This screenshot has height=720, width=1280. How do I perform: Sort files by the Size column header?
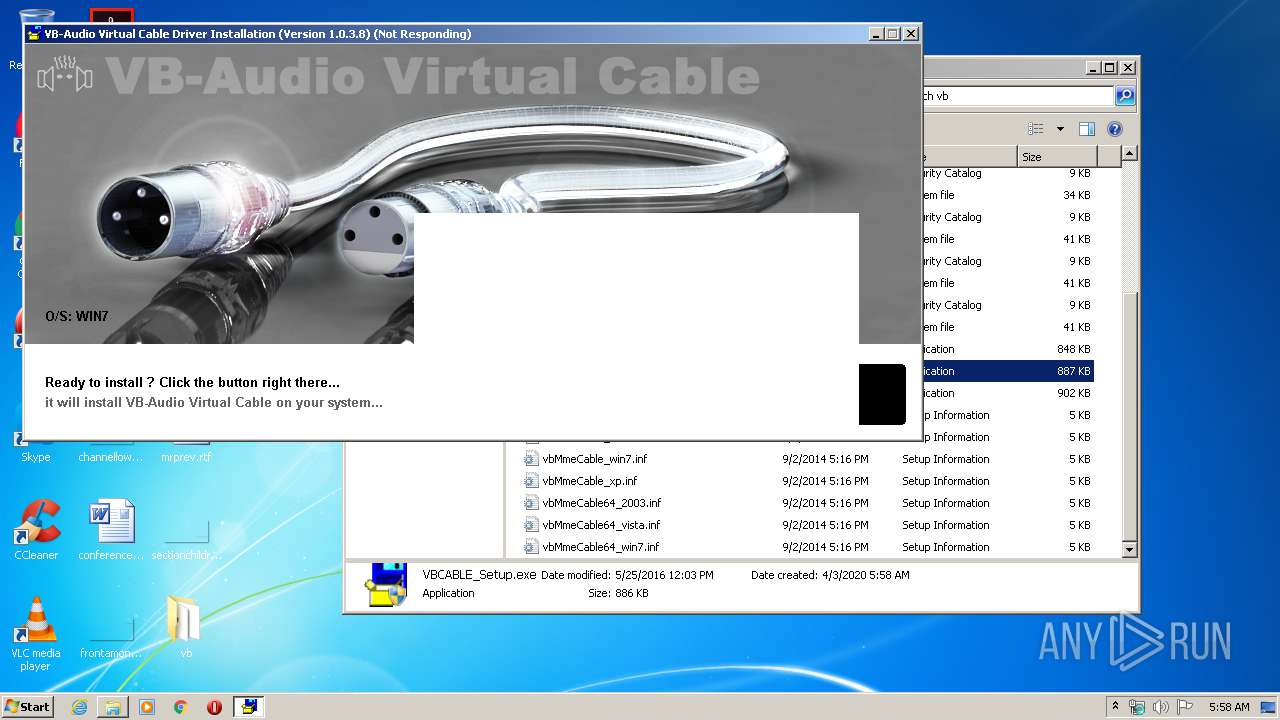(1057, 157)
